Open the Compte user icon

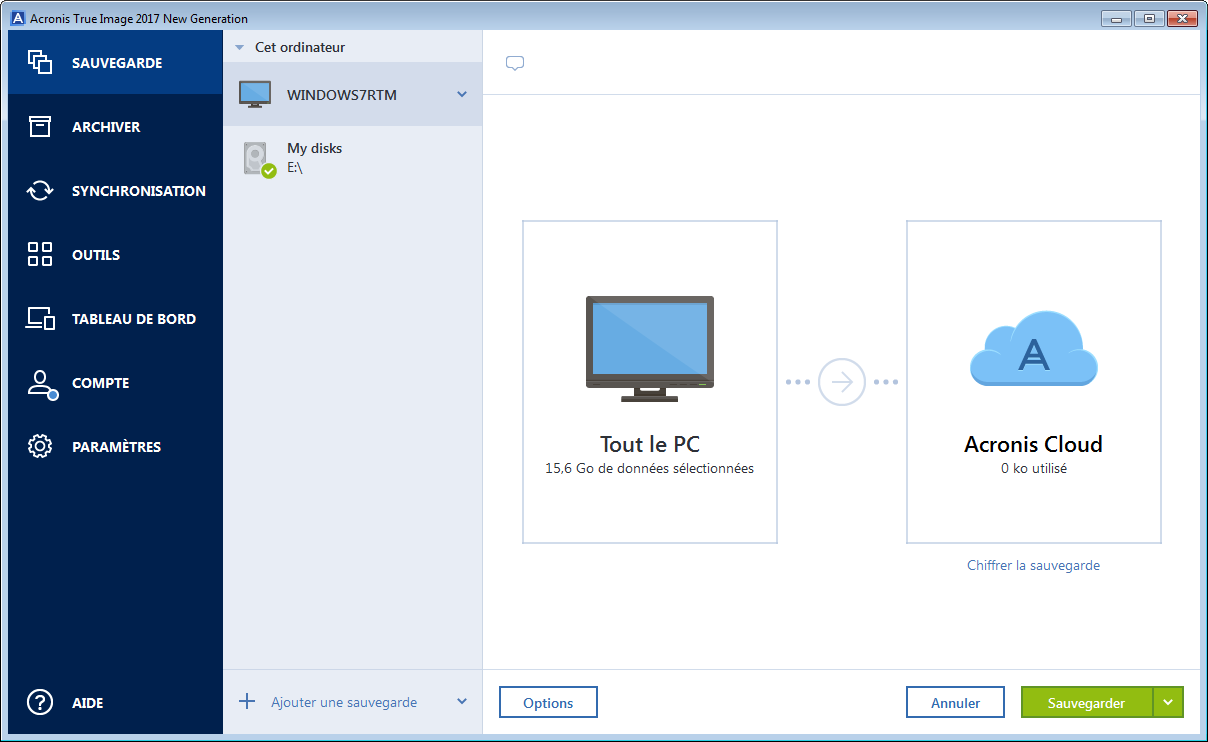(40, 383)
